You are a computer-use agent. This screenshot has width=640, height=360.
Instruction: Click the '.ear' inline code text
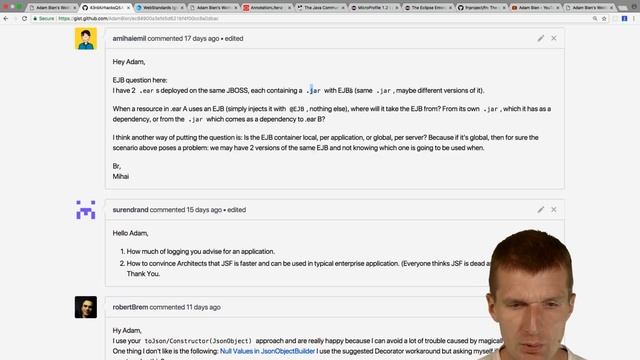click(147, 91)
